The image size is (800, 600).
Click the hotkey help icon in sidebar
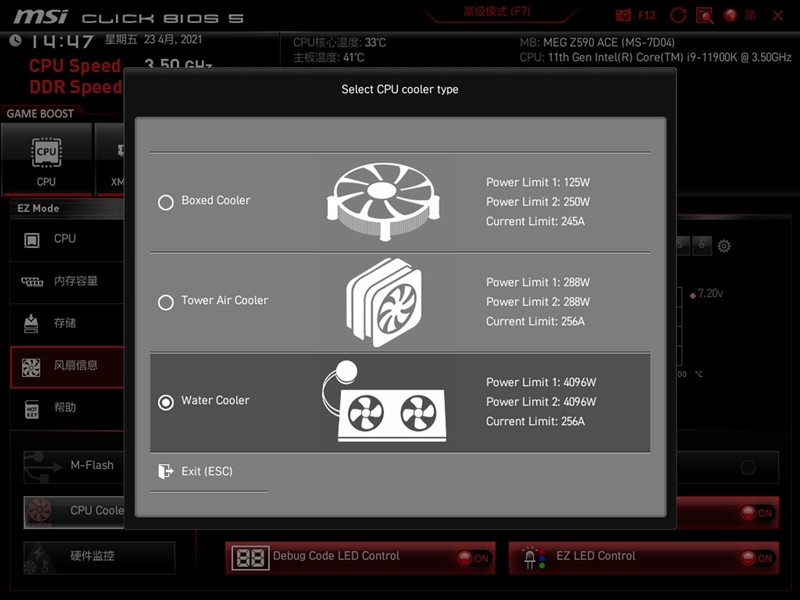(x=32, y=409)
